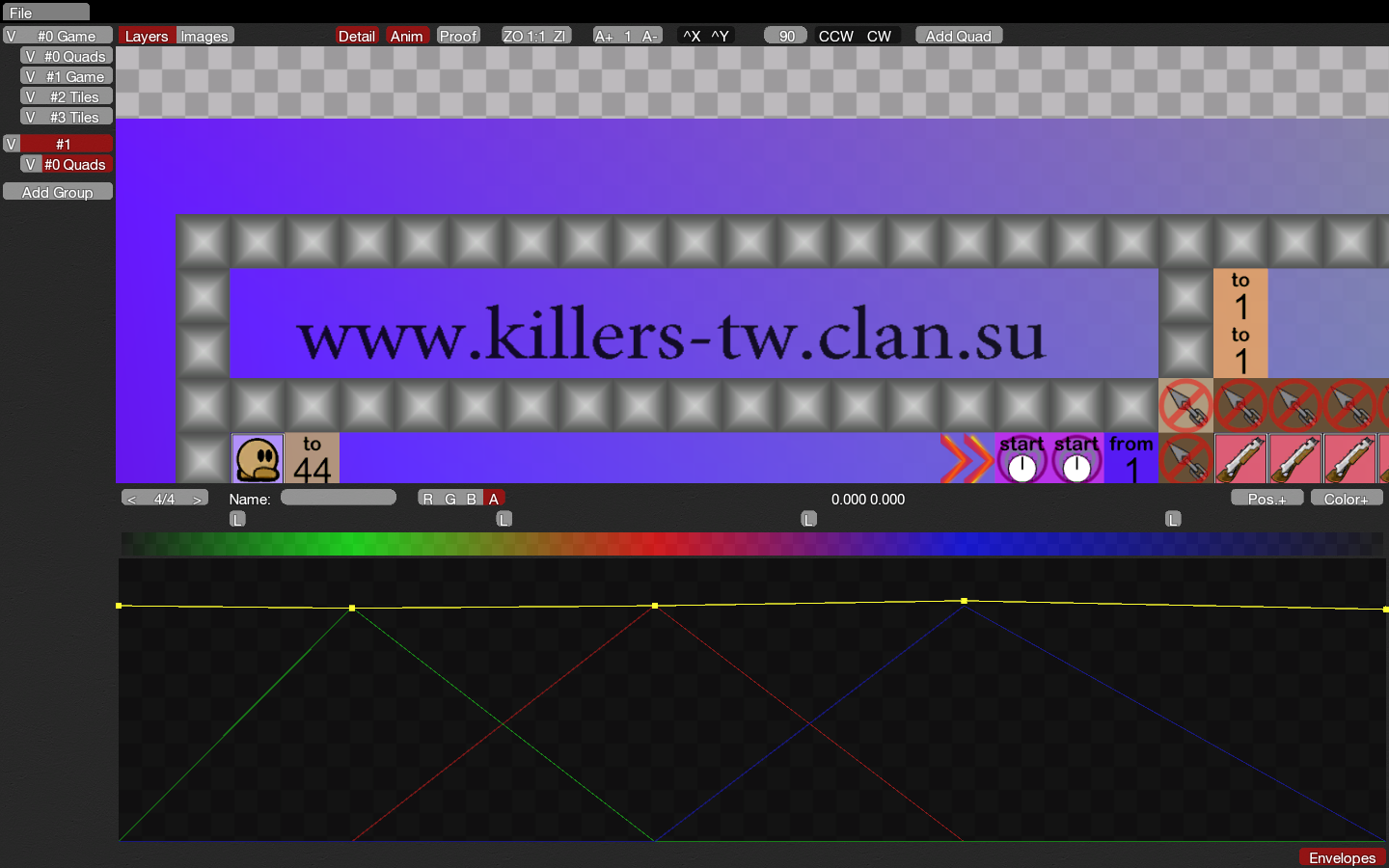This screenshot has width=1389, height=868.
Task: Open the File menu
Action: [x=45, y=13]
